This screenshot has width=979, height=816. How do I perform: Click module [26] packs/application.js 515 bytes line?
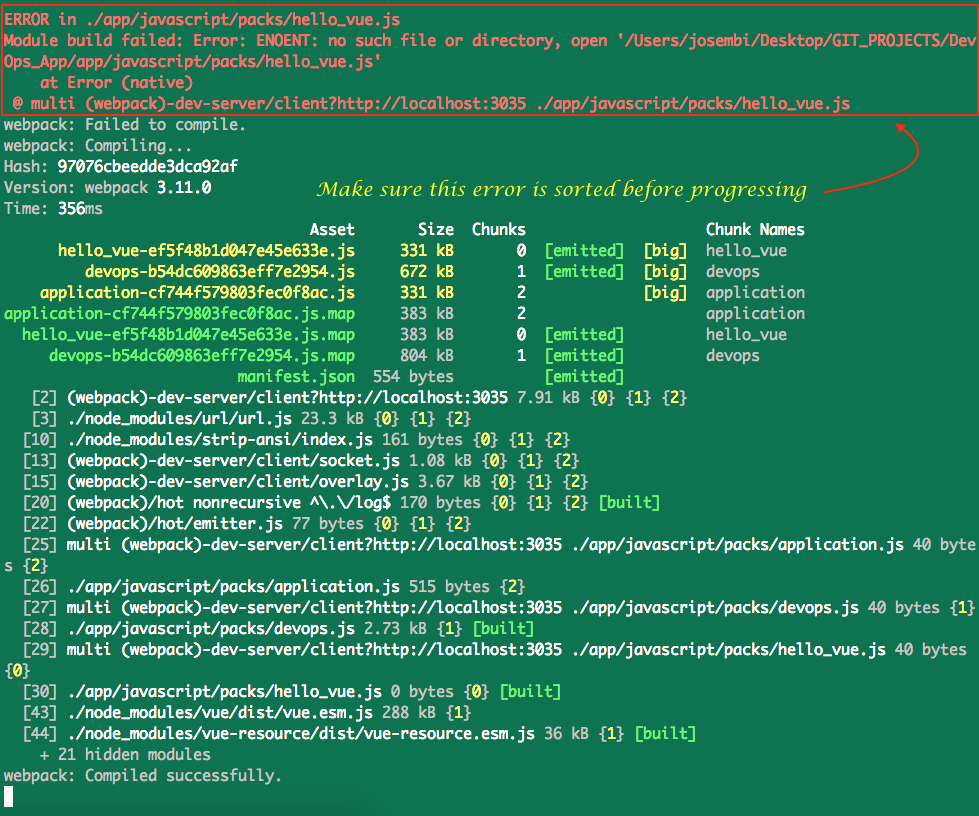pos(273,586)
